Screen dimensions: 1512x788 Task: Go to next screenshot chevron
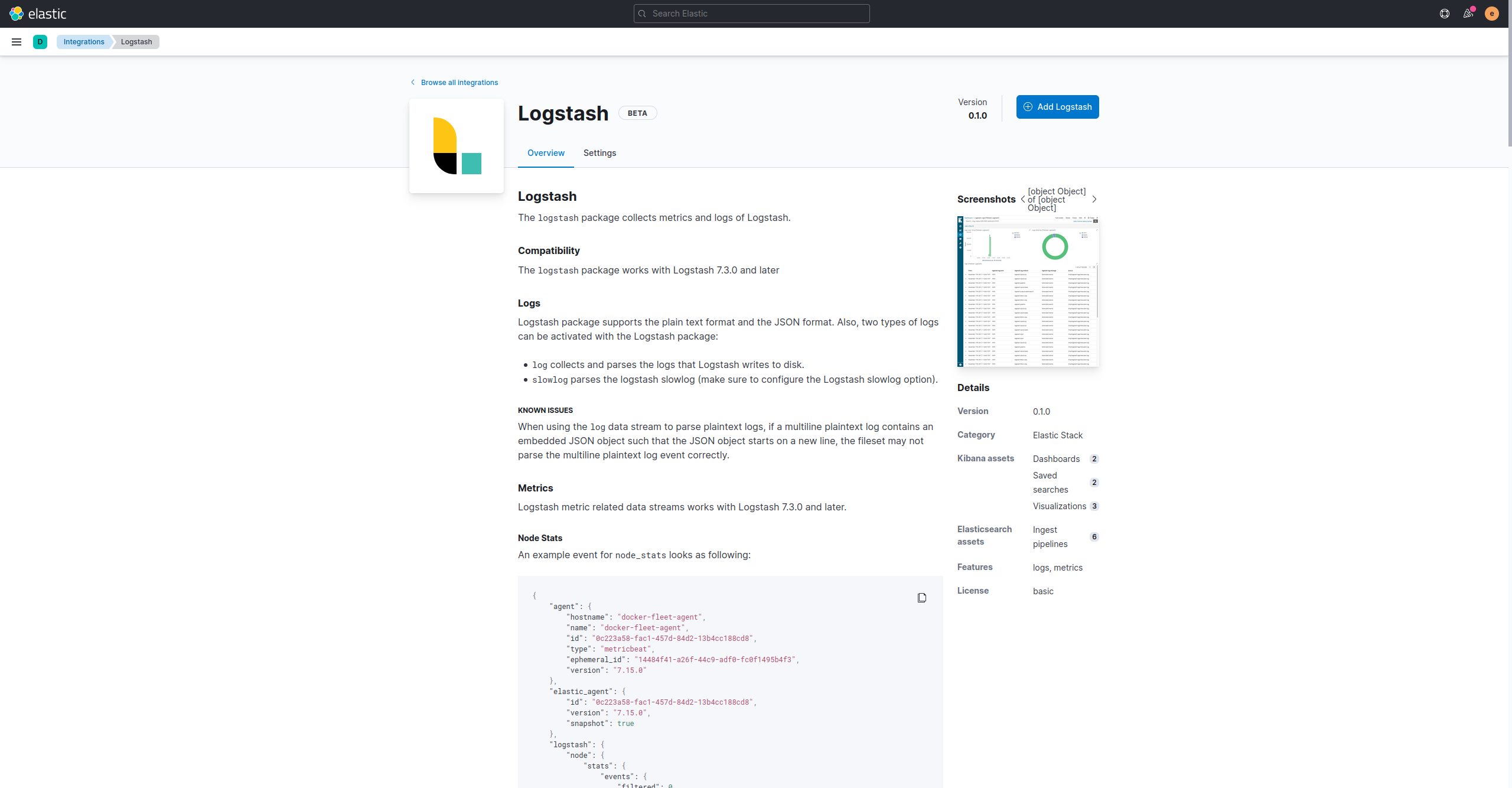(x=1094, y=200)
